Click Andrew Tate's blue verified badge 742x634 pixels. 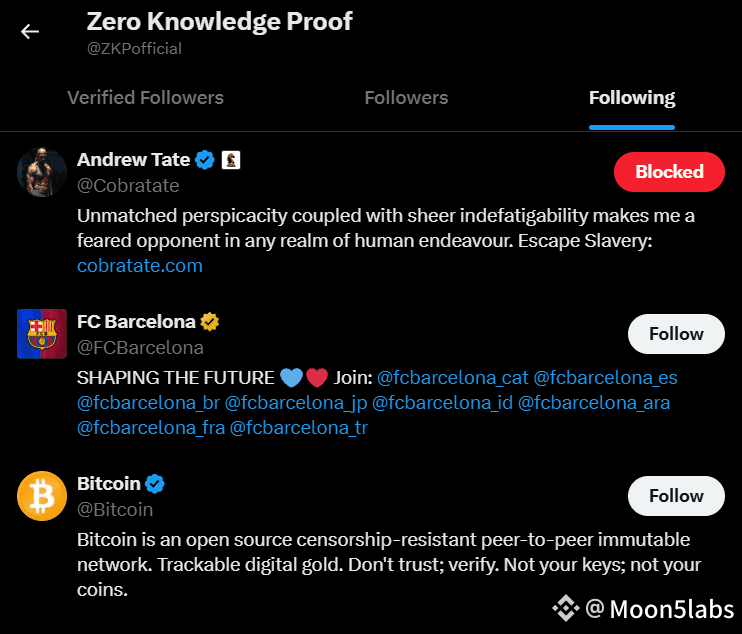pos(205,160)
